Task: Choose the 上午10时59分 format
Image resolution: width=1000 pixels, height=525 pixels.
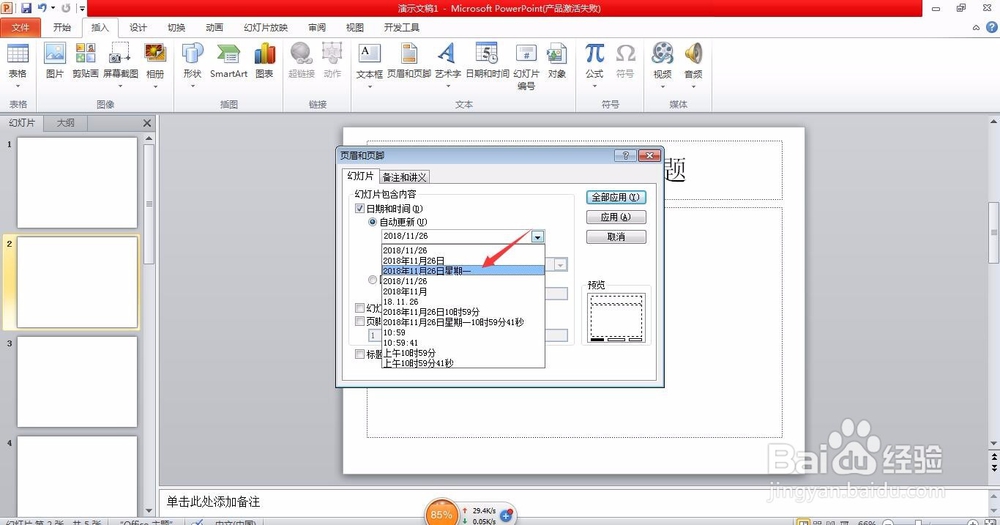Action: (462, 353)
